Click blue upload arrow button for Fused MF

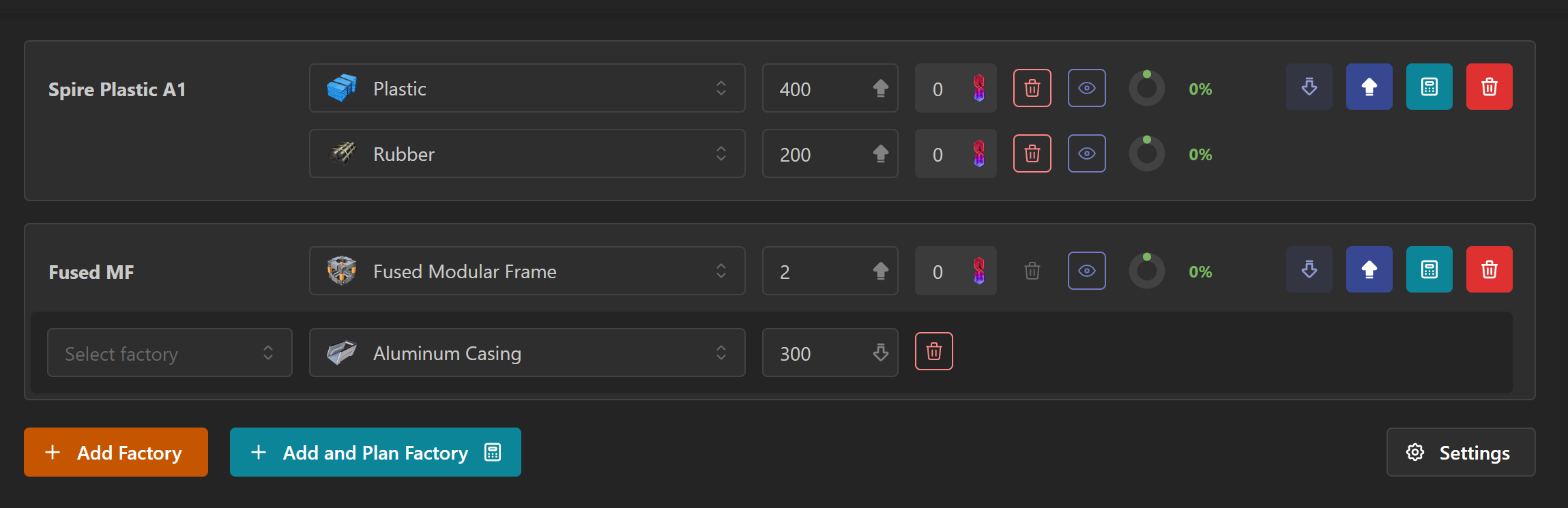[1369, 269]
